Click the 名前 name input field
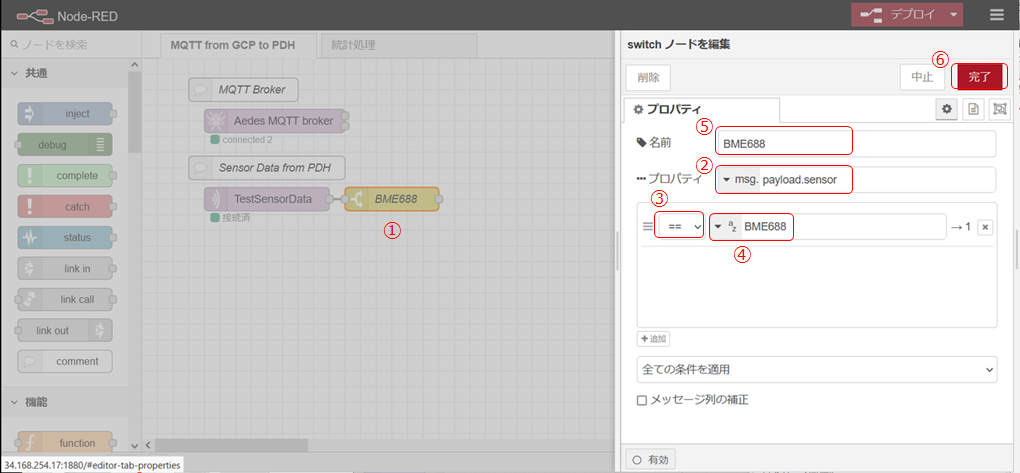The width and height of the screenshot is (1020, 473). tap(855, 143)
